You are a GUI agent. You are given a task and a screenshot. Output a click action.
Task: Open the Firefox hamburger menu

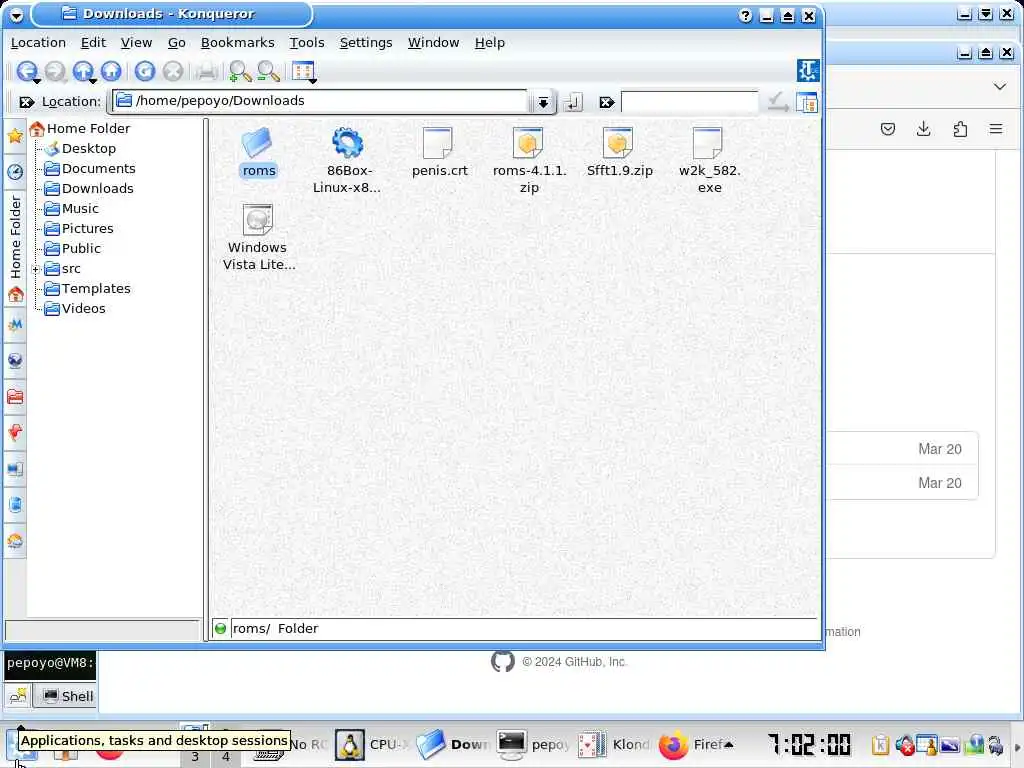[995, 129]
